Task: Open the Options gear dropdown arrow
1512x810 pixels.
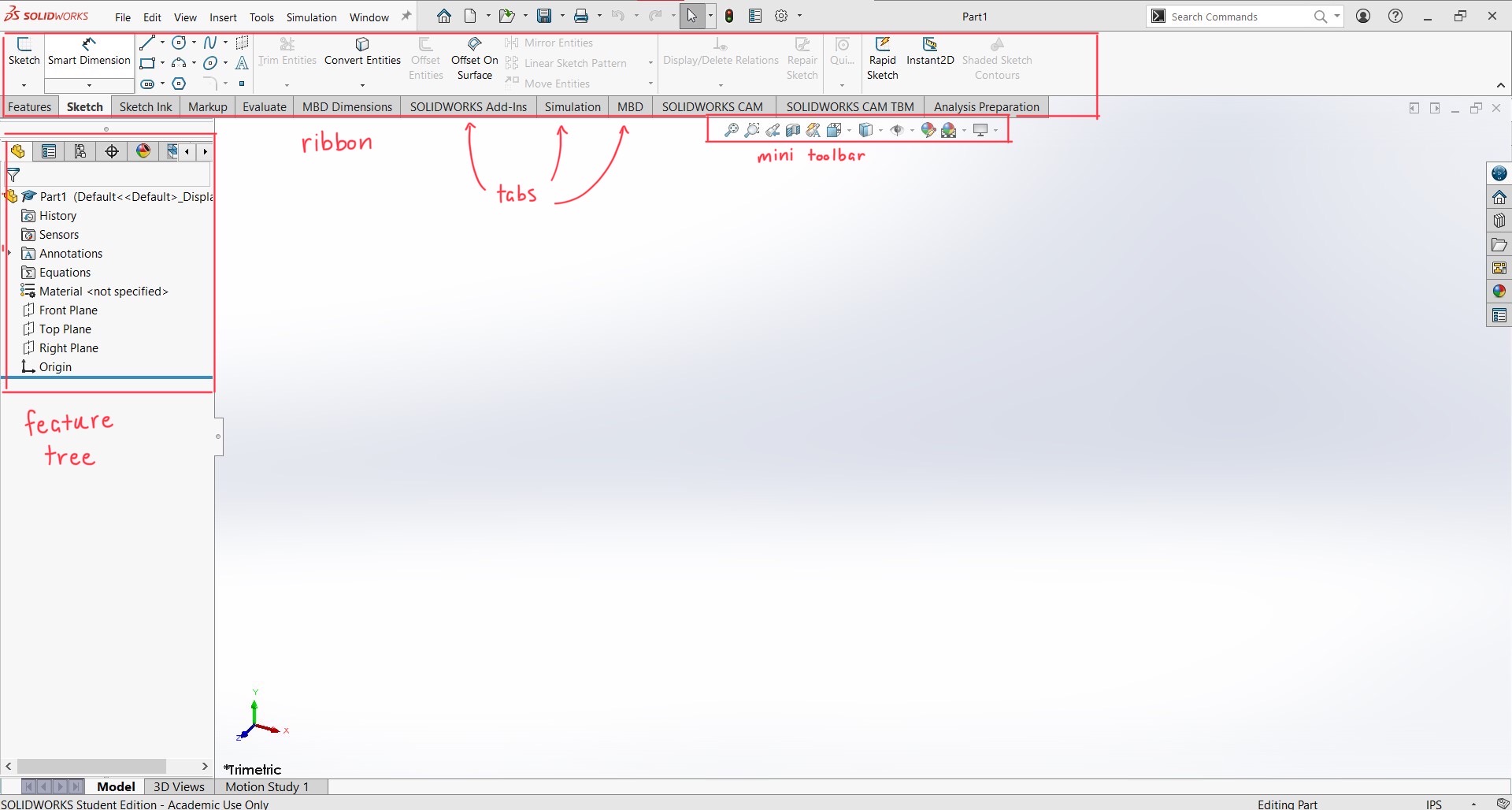Action: (799, 17)
